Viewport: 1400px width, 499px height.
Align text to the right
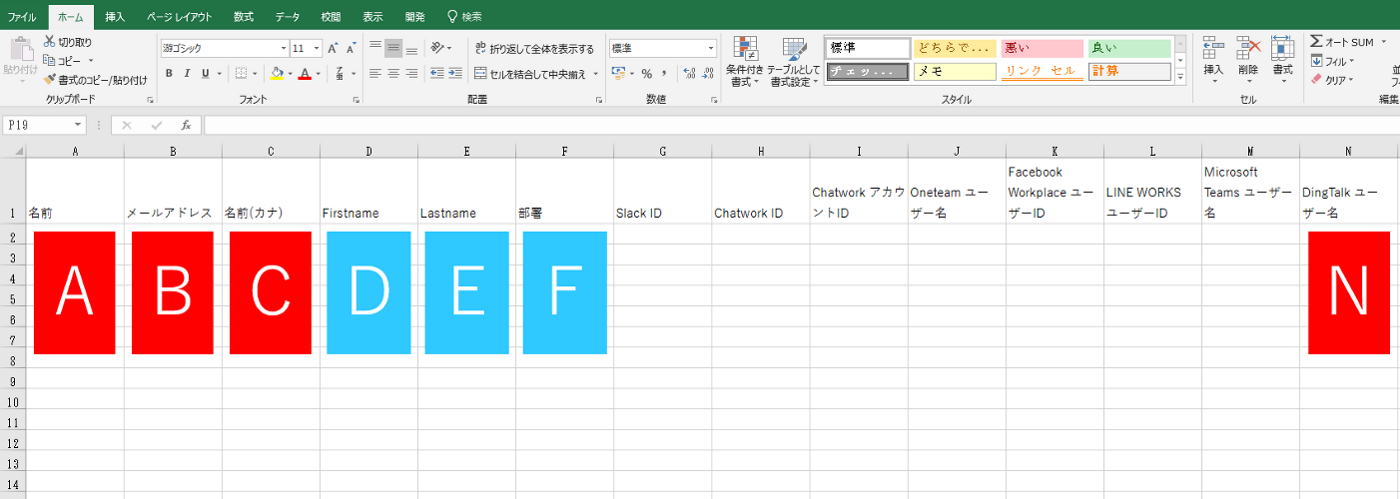pyautogui.click(x=412, y=73)
